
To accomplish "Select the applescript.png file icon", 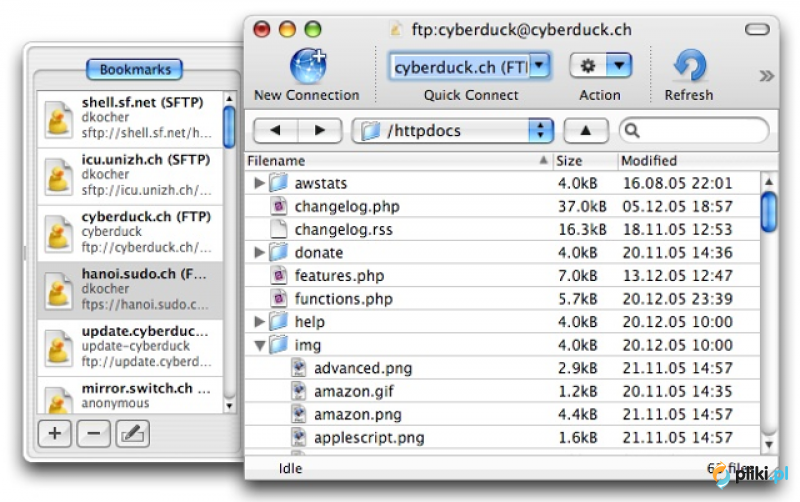I will coord(298,437).
